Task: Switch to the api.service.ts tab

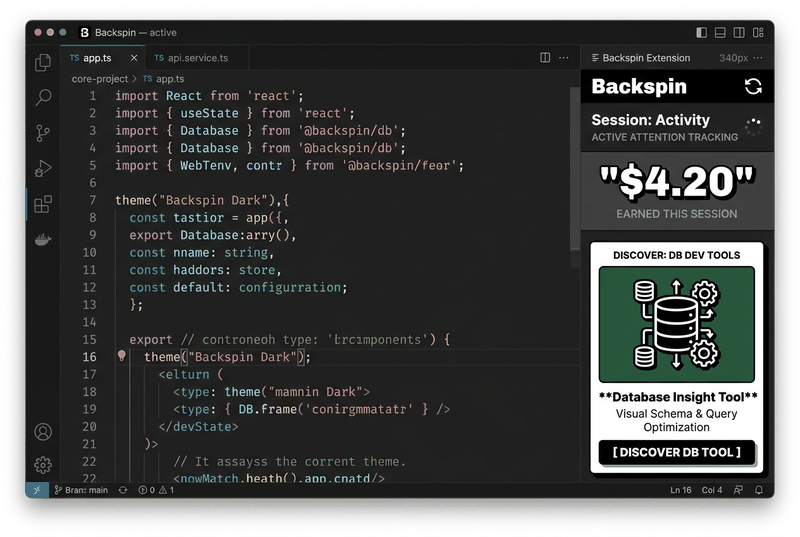Action: [197, 58]
